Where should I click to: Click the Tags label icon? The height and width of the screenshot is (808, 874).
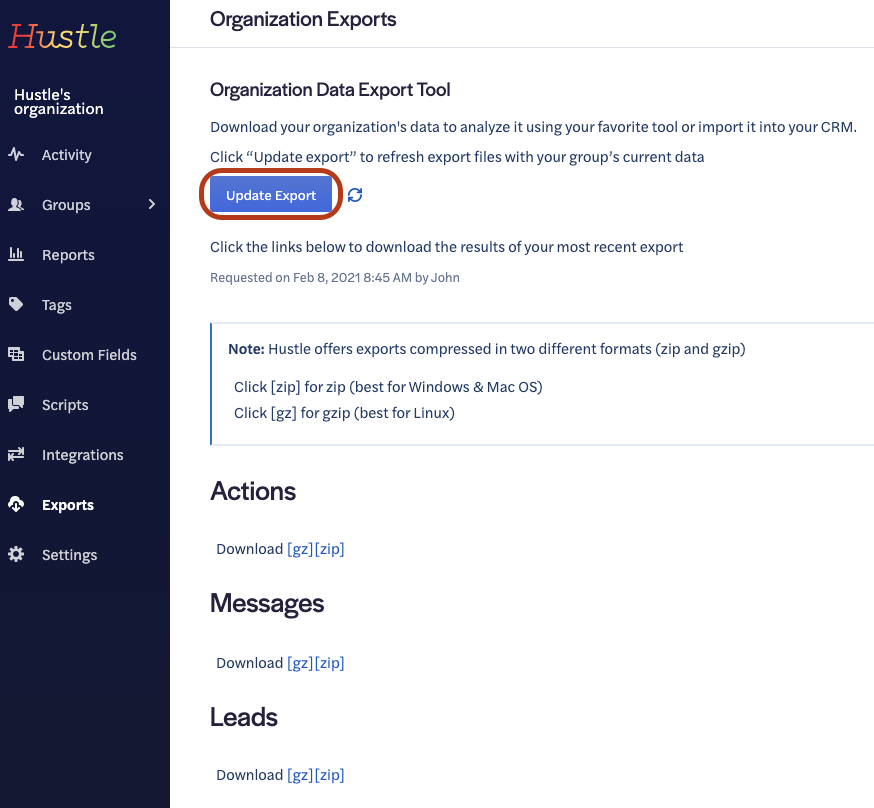pyautogui.click(x=16, y=305)
